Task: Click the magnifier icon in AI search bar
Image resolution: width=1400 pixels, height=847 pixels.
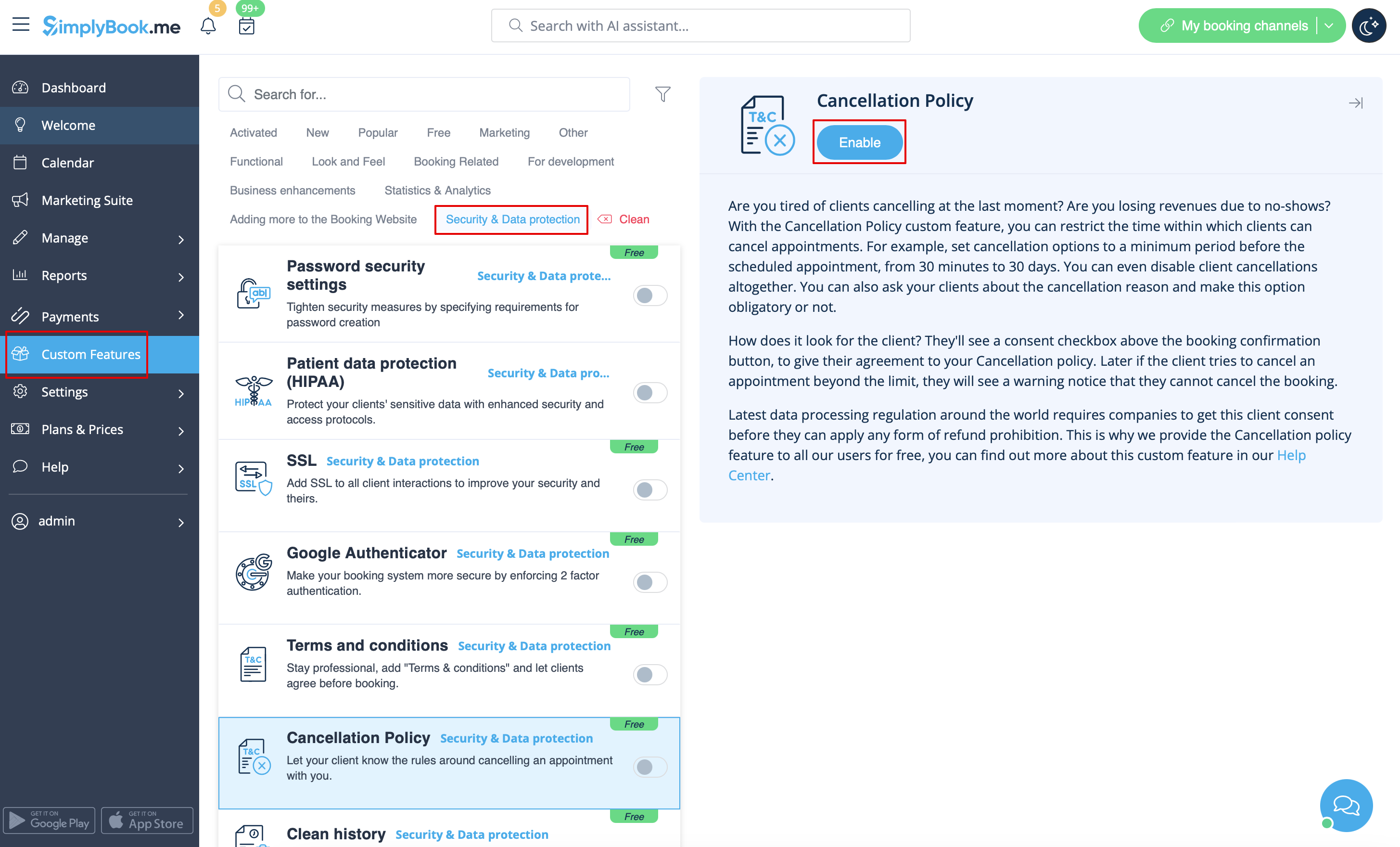Action: [515, 26]
